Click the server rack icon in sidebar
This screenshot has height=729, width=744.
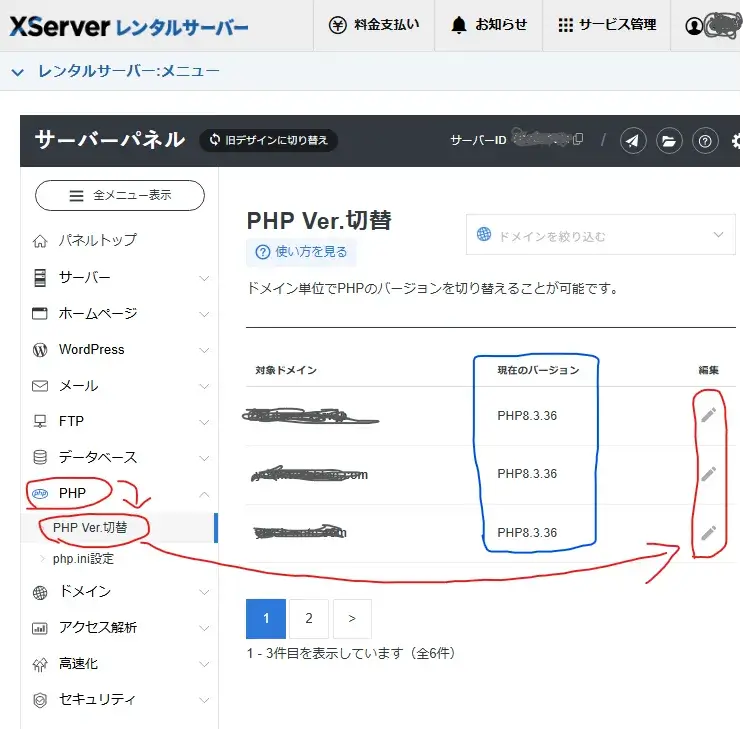pos(40,278)
